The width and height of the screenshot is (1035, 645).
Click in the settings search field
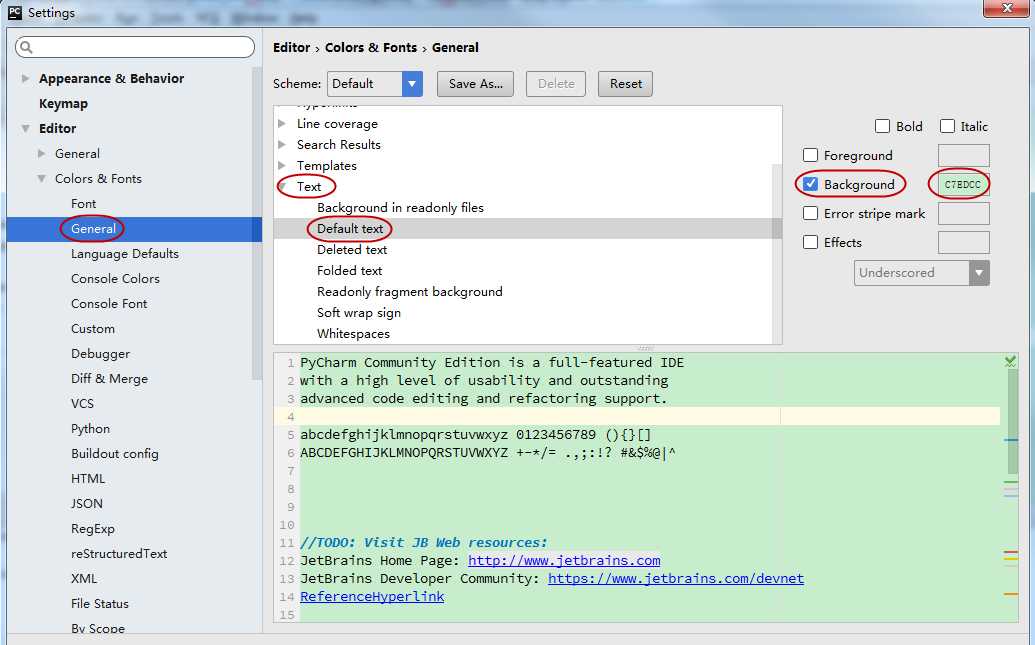[135, 47]
